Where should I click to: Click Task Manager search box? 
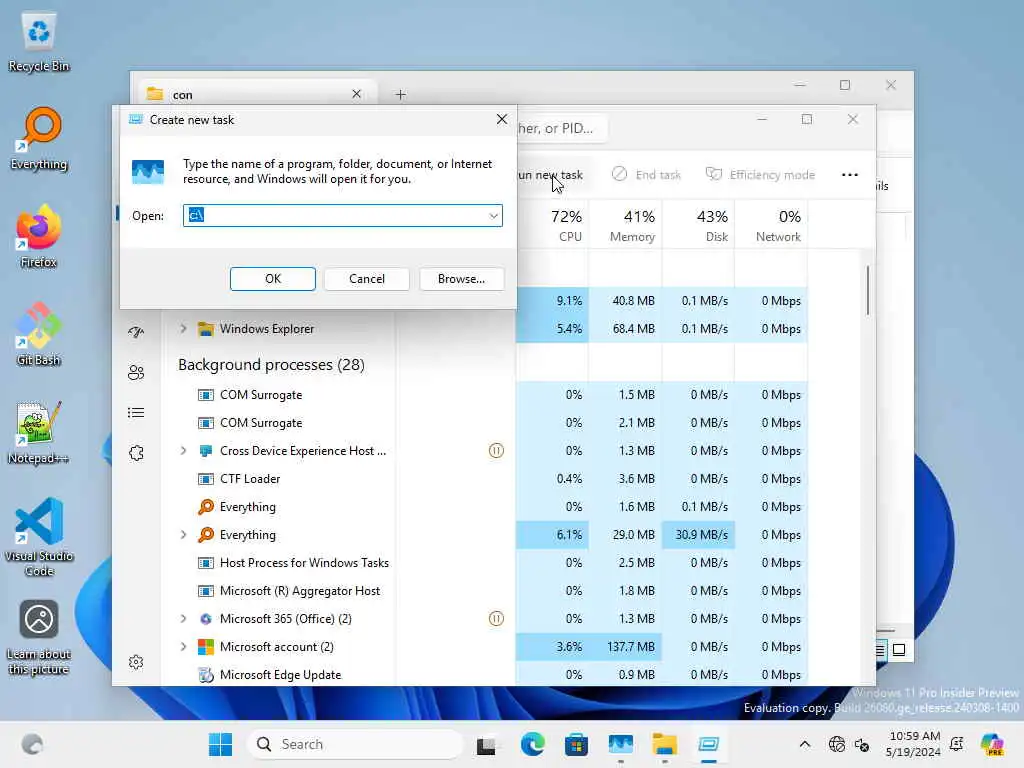pyautogui.click(x=563, y=128)
